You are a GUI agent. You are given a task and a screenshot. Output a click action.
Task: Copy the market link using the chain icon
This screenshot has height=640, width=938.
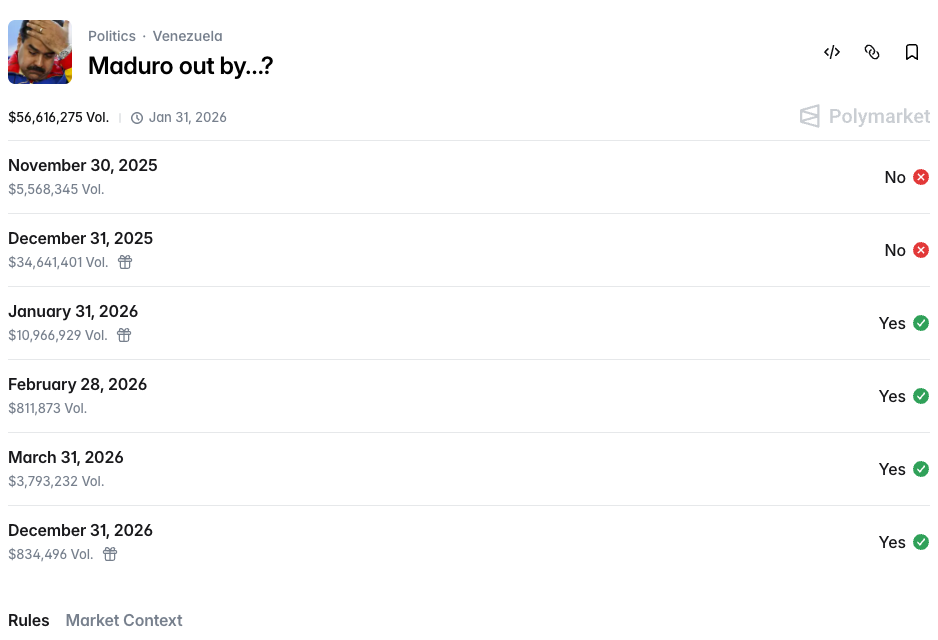[872, 52]
